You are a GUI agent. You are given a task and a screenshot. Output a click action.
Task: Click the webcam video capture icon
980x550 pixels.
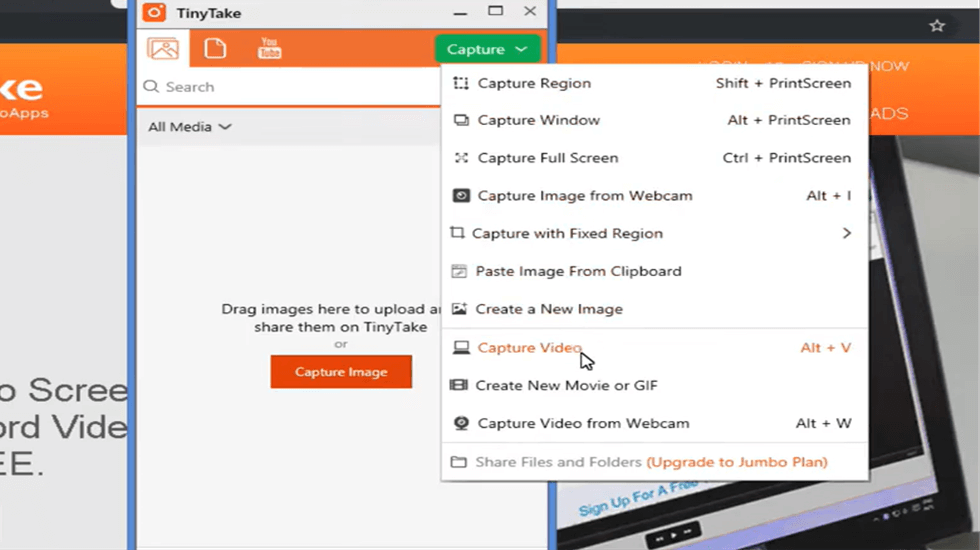(x=461, y=423)
